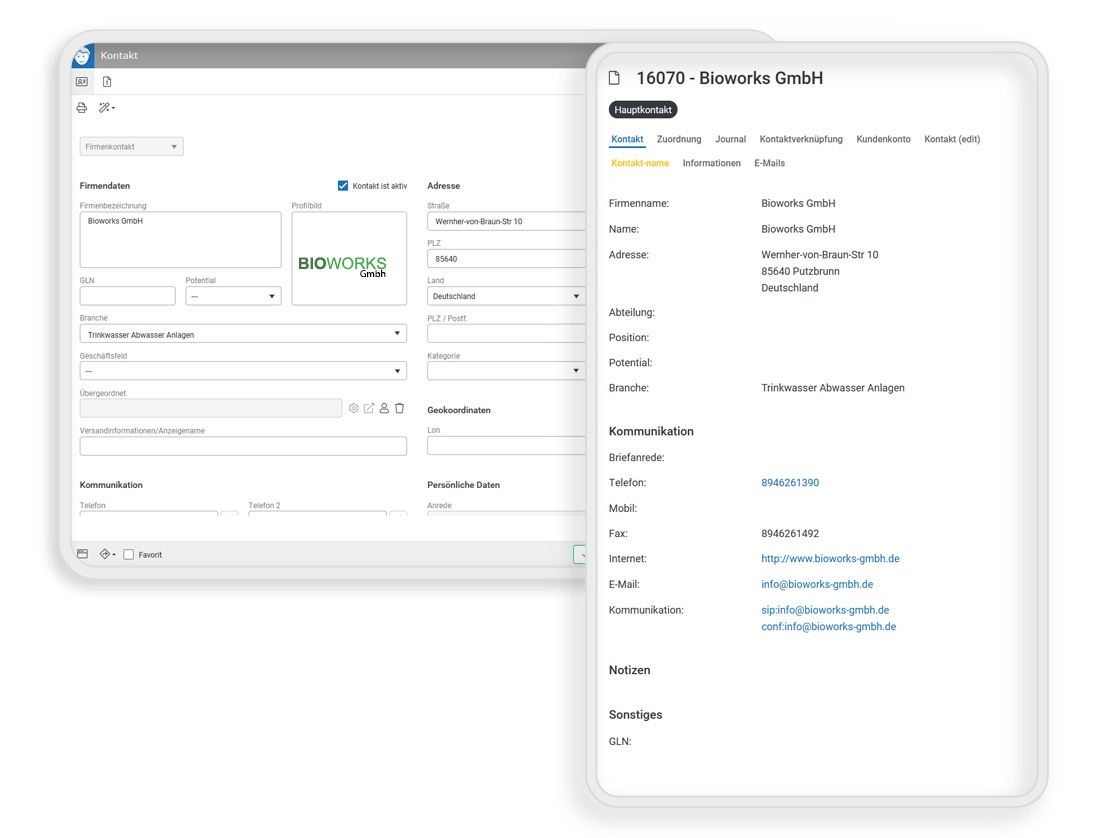Open the bioworks-gmbh.de website link
This screenshot has height=838, width=1098.
(830, 559)
